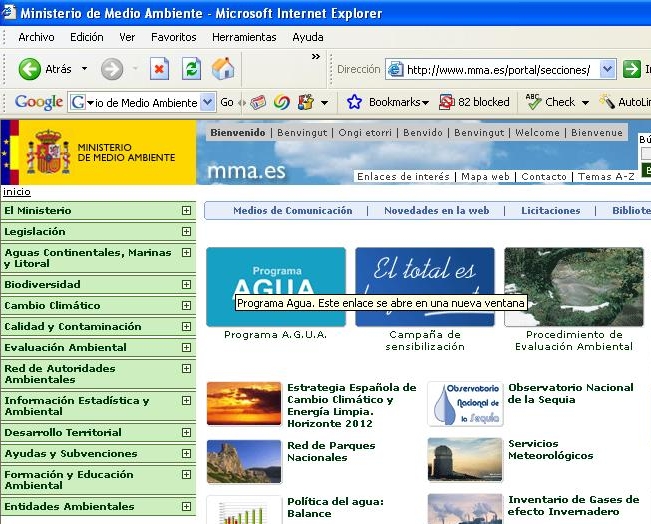Screen dimensions: 651x524
Task: Refresh the page with the green arrows icon
Action: coord(191,69)
